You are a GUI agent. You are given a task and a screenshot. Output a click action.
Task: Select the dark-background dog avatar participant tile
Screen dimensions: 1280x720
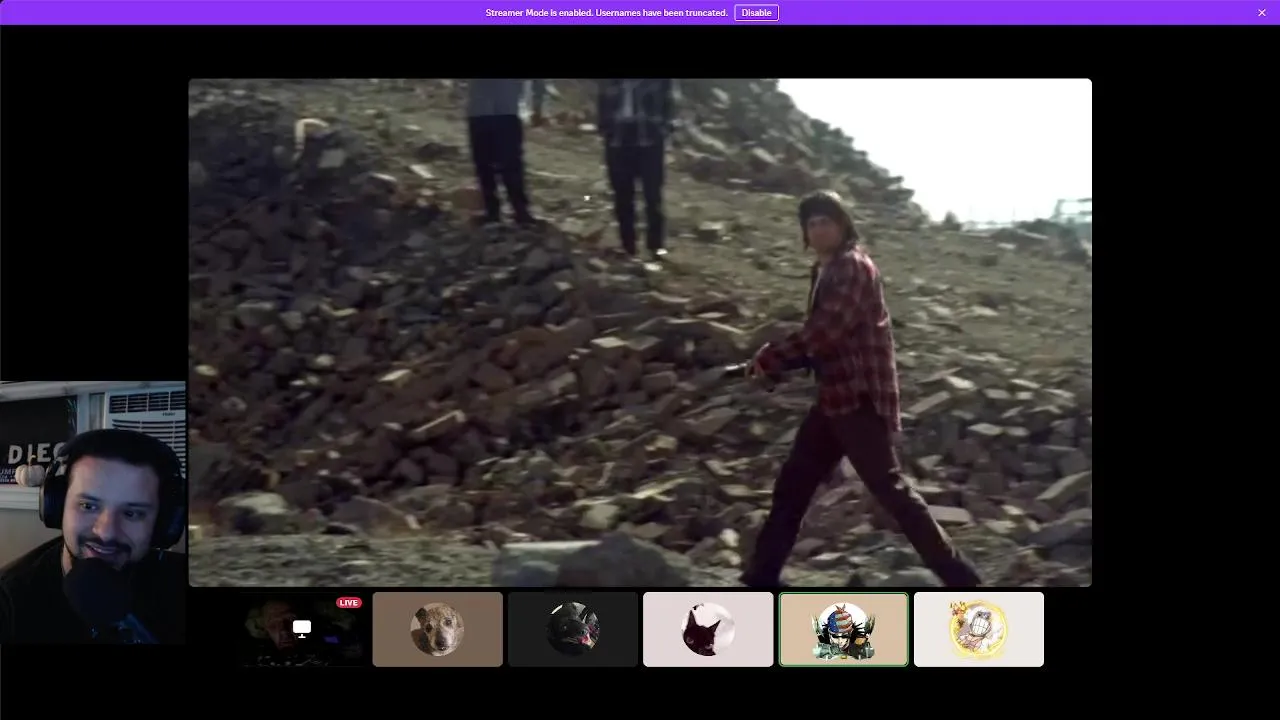tap(573, 629)
